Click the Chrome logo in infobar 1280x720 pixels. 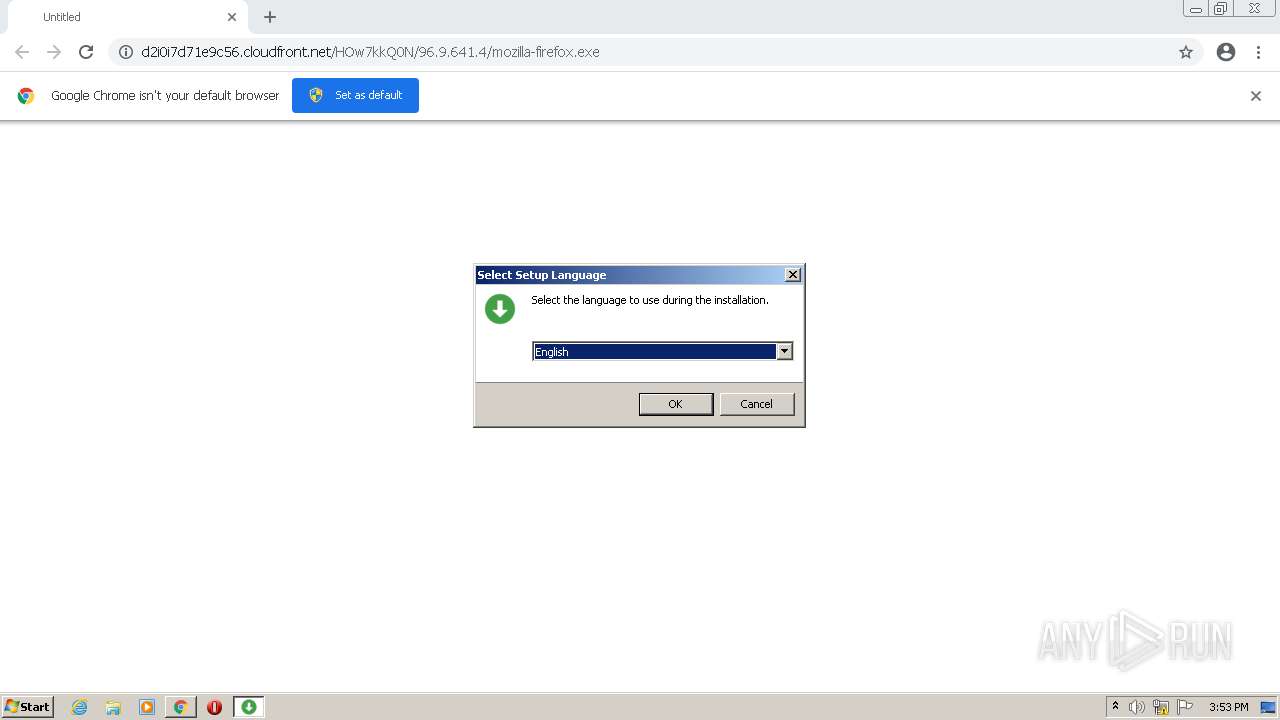pos(26,96)
